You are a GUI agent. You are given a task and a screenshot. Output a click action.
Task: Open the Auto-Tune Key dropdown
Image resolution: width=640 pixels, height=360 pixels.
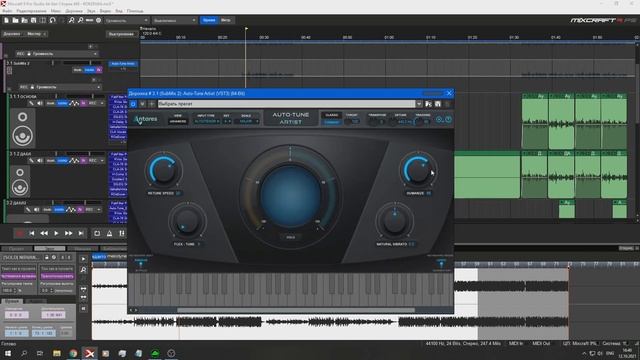(227, 121)
